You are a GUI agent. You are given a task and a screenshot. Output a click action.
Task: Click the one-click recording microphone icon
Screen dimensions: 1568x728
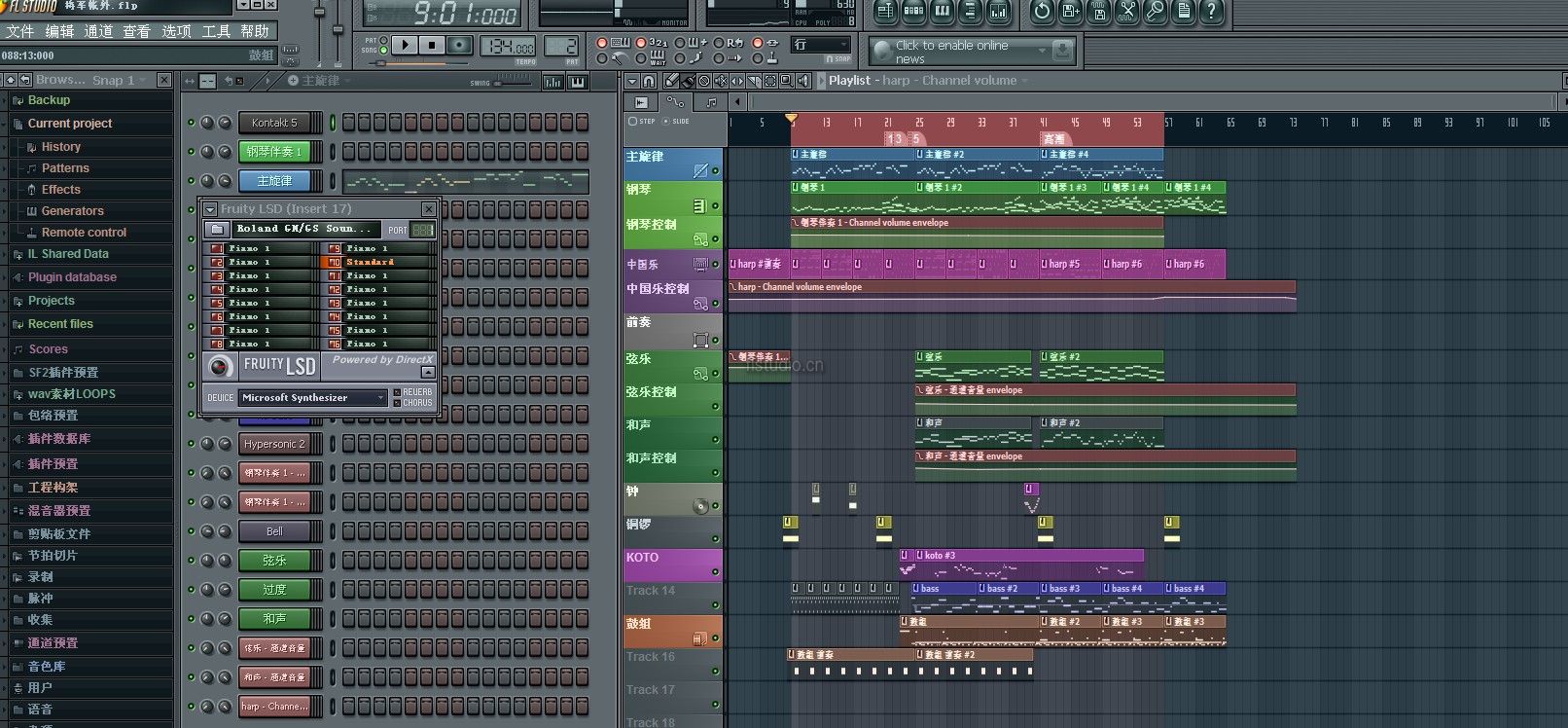[x=1155, y=12]
